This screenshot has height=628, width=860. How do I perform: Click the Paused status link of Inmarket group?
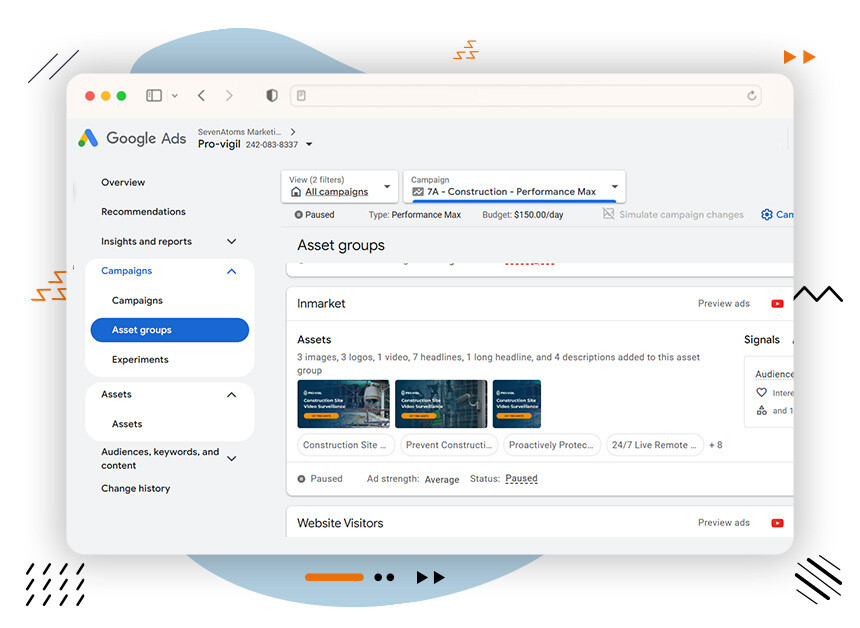click(x=521, y=479)
